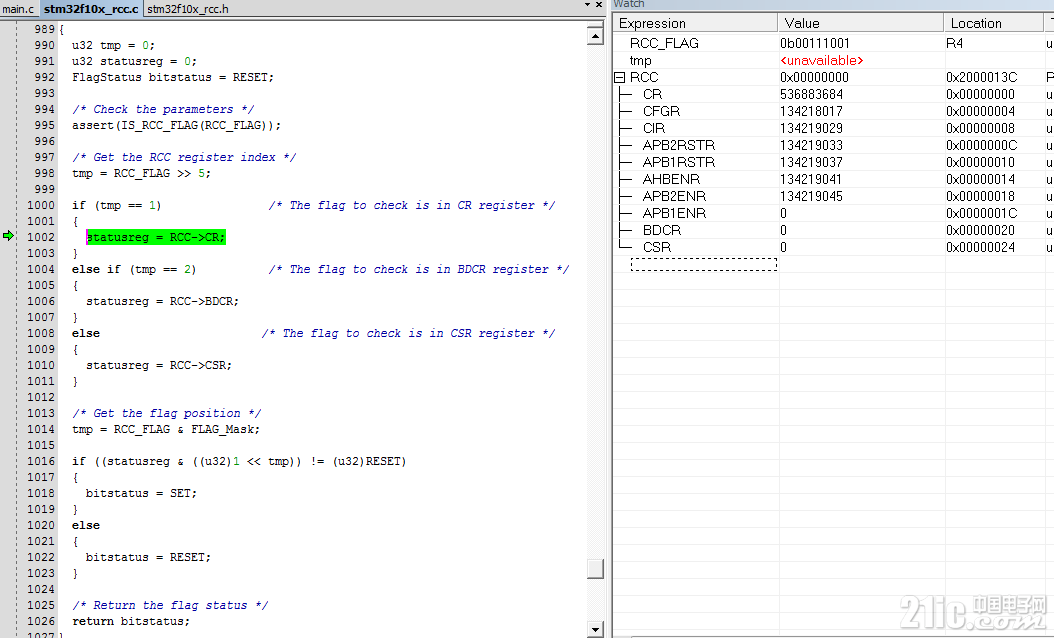
Task: Click the AHBENR value 134219041
Action: pos(811,180)
